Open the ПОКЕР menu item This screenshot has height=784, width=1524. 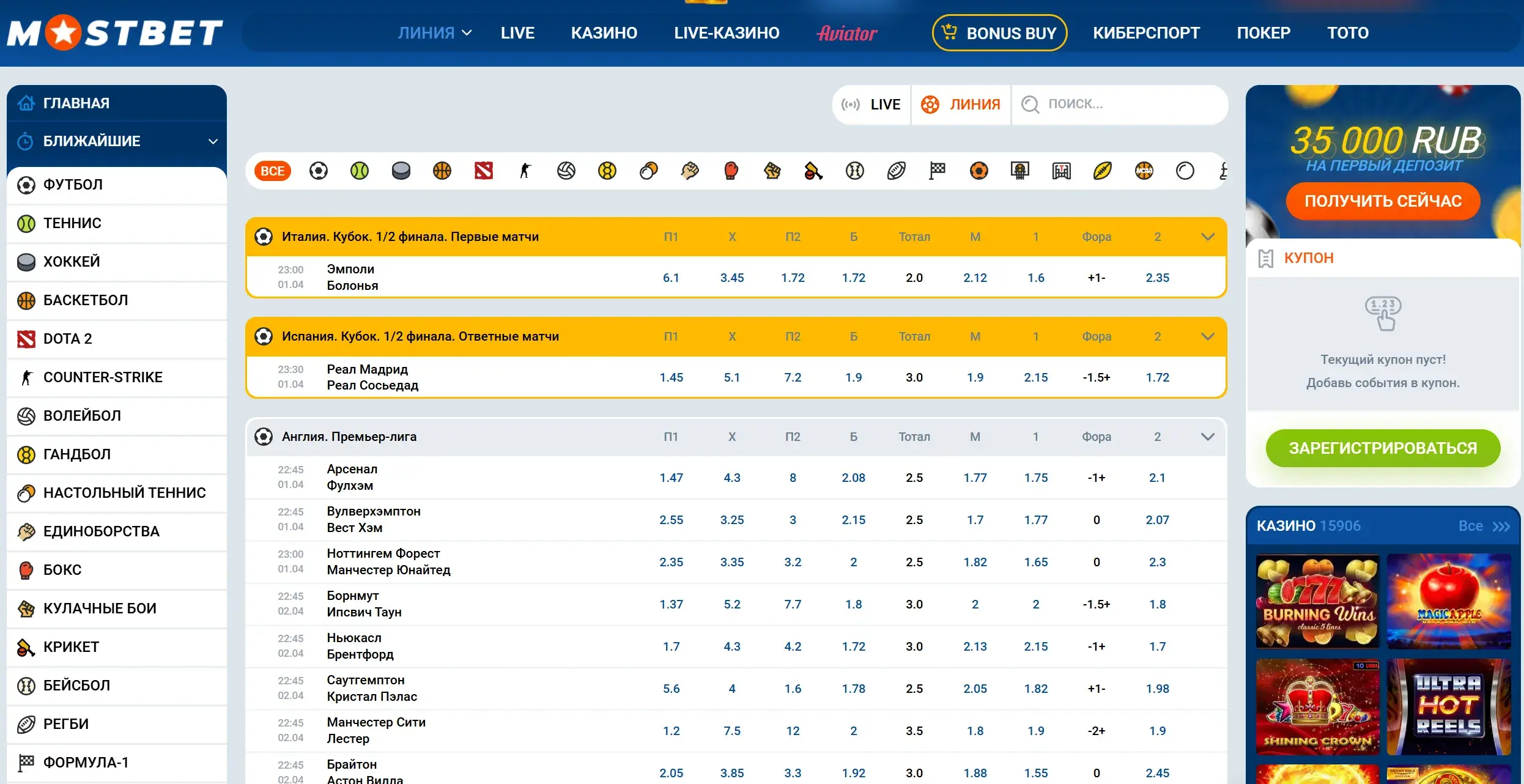[1263, 32]
